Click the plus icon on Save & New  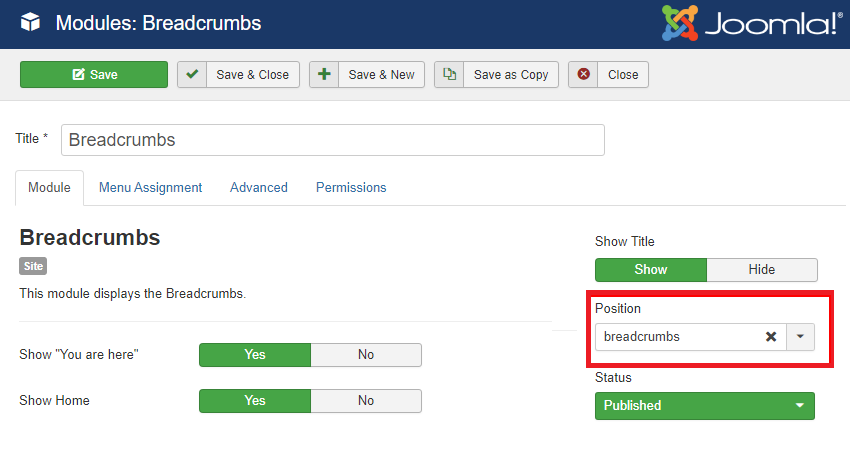coord(324,74)
